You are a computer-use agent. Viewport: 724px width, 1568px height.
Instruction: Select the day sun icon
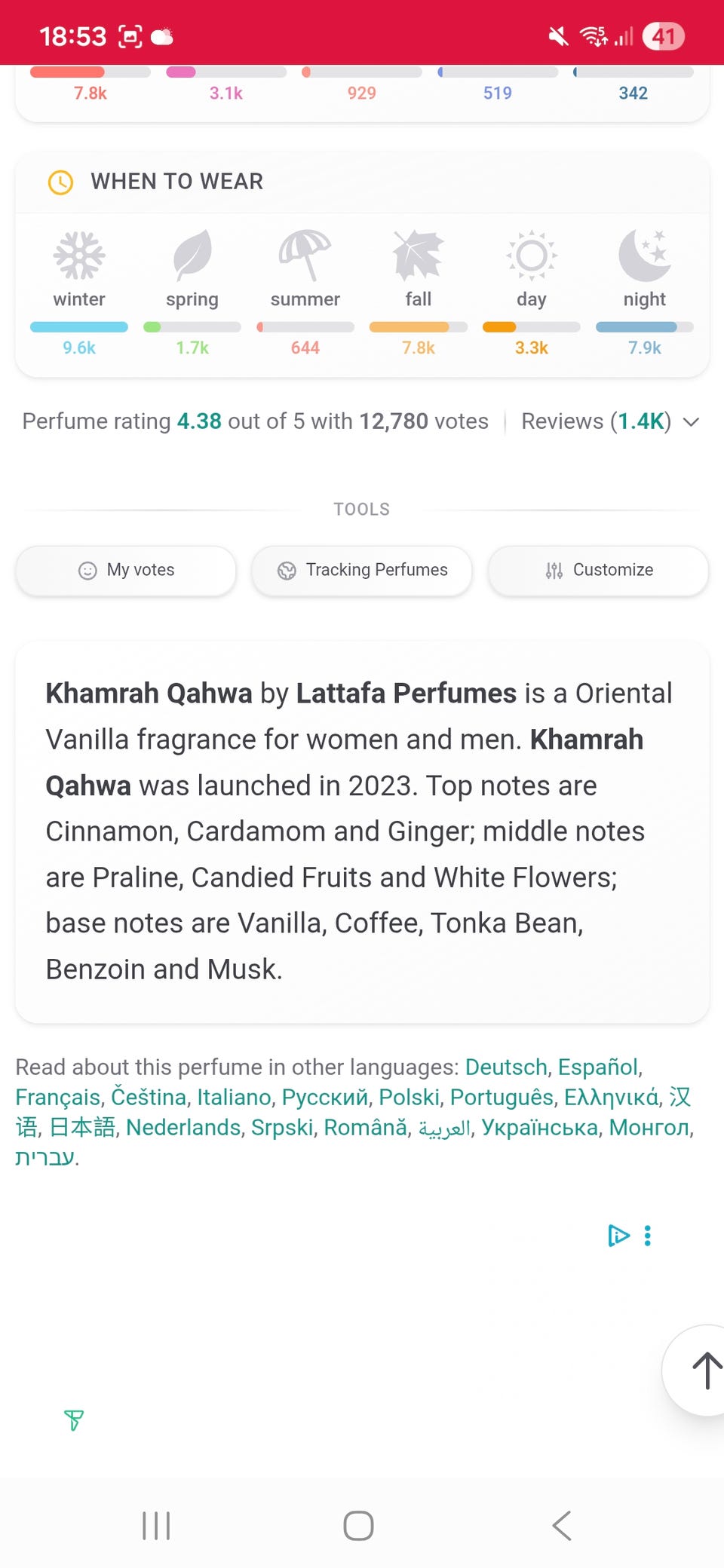(x=532, y=255)
